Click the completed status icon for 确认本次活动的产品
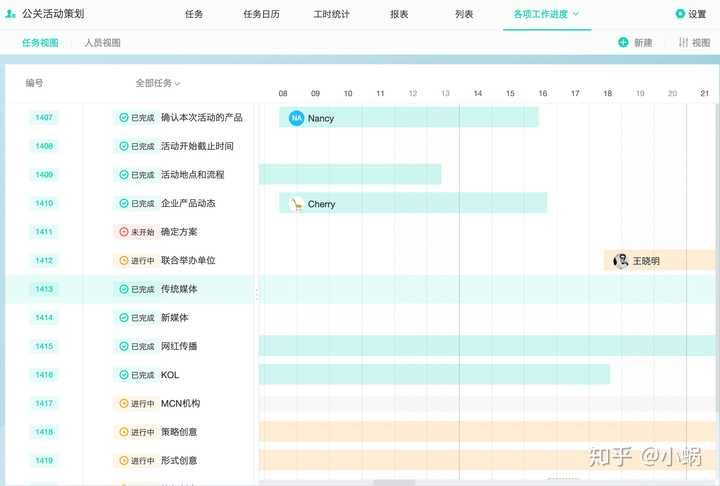 coord(124,118)
